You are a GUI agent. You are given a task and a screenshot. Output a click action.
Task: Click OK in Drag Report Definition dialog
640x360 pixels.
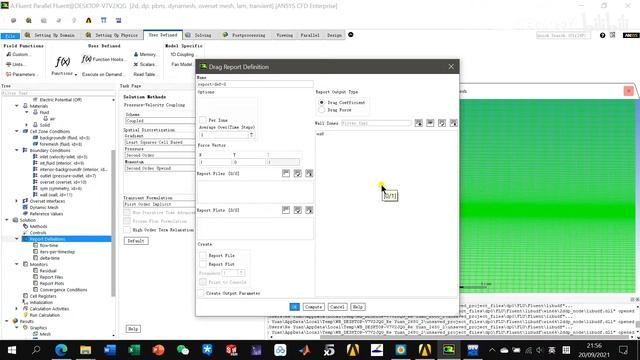[294, 307]
